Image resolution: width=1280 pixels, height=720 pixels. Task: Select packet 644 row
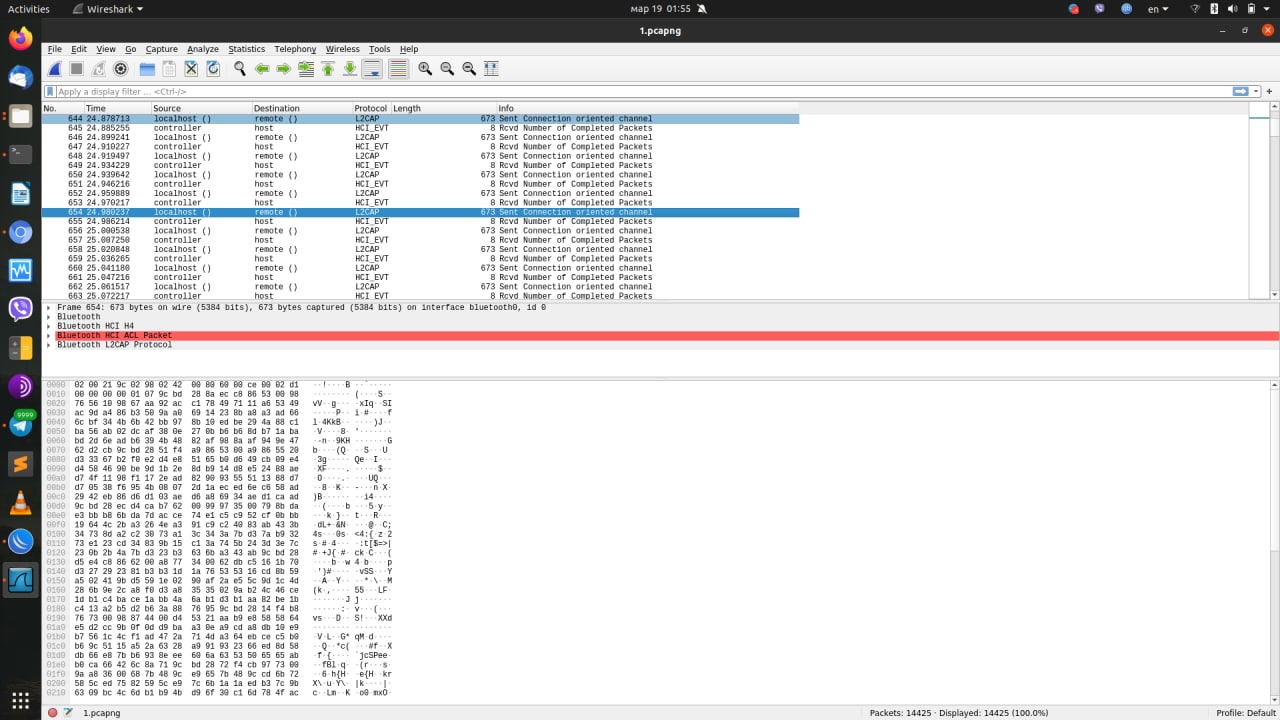coord(420,119)
